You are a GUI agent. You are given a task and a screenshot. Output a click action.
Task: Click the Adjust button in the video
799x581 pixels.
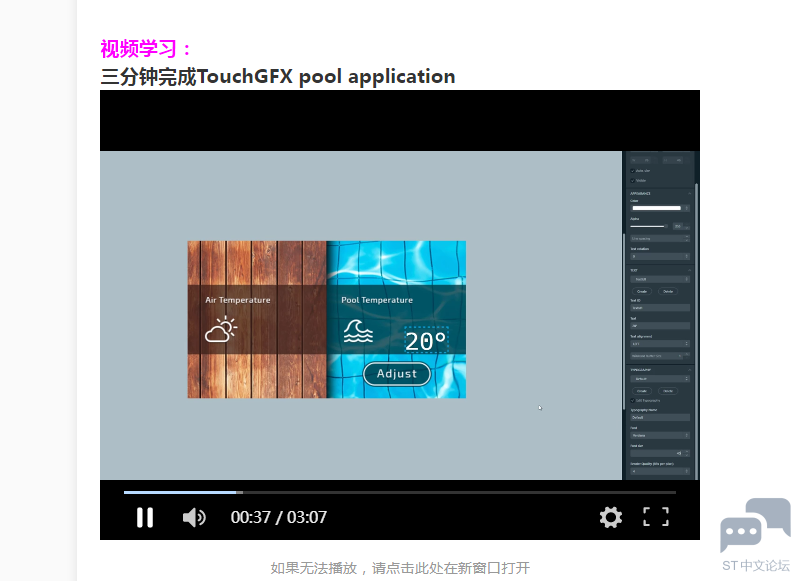396,374
